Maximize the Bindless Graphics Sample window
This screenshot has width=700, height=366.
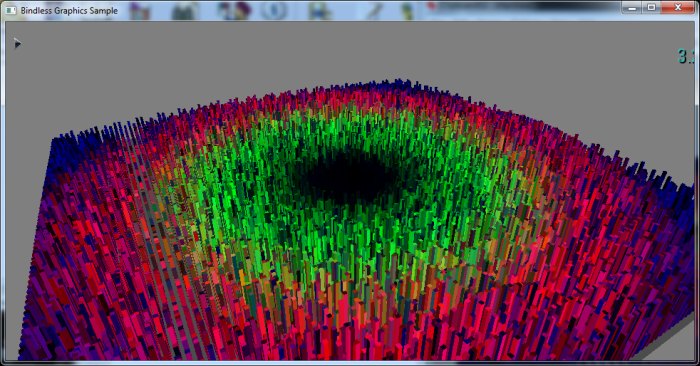pos(651,8)
